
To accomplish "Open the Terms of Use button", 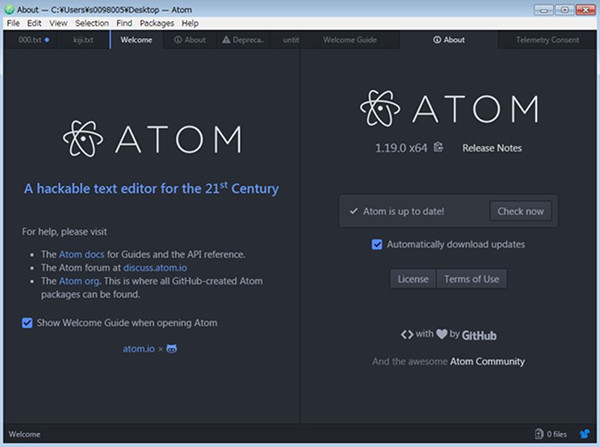I will [471, 279].
